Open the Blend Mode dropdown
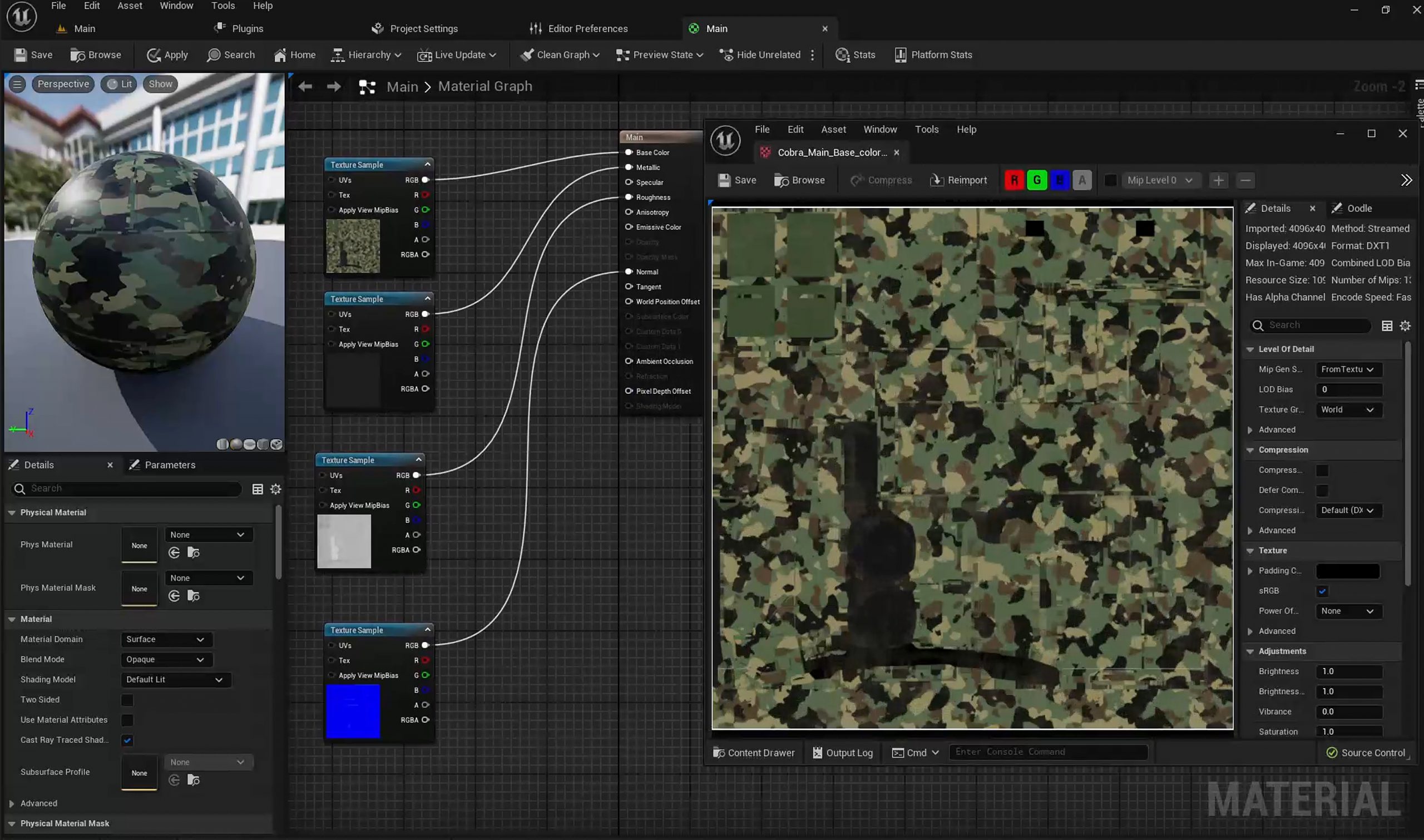 [x=166, y=659]
